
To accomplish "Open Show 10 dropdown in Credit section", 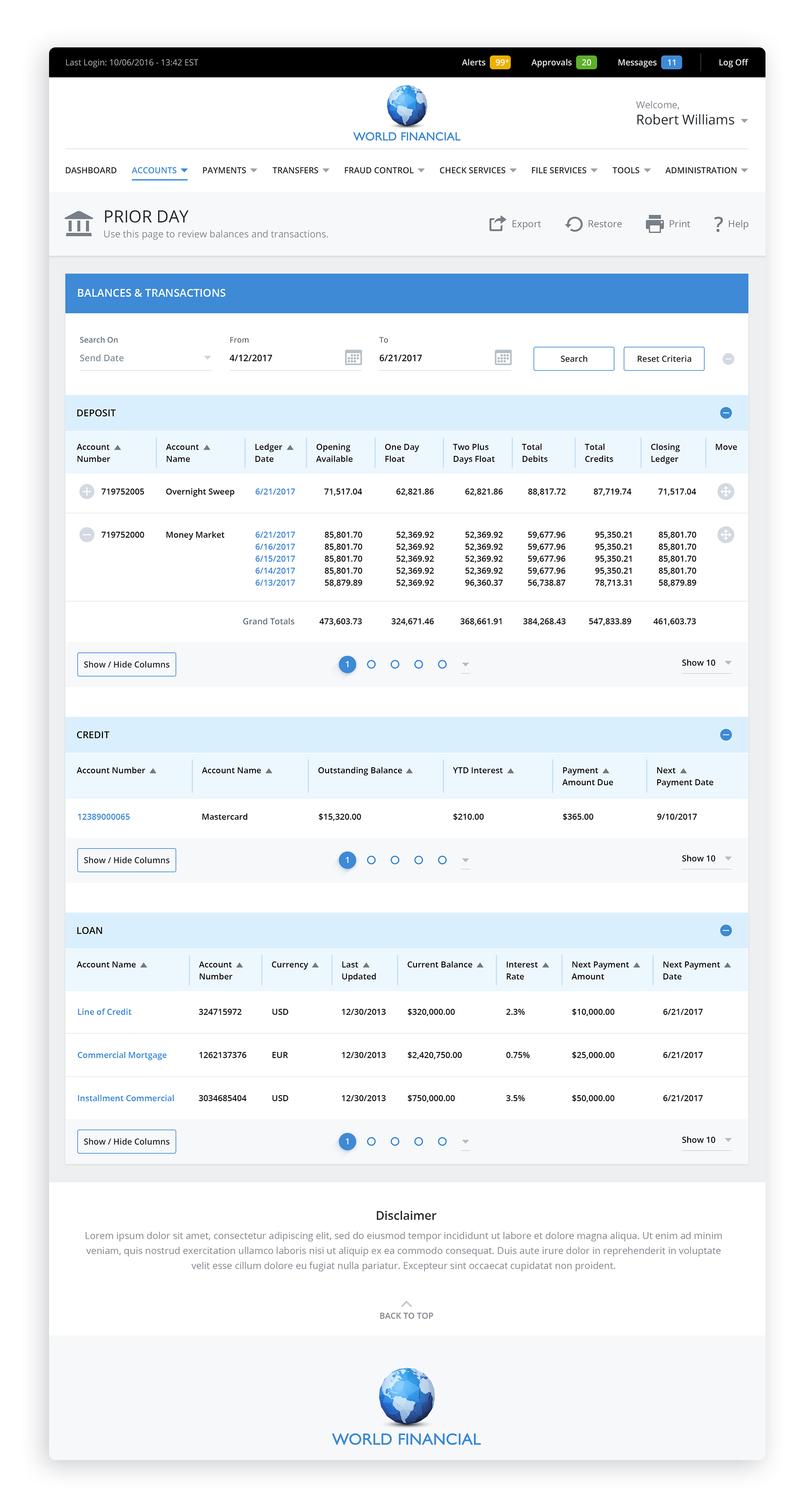I will (x=706, y=859).
